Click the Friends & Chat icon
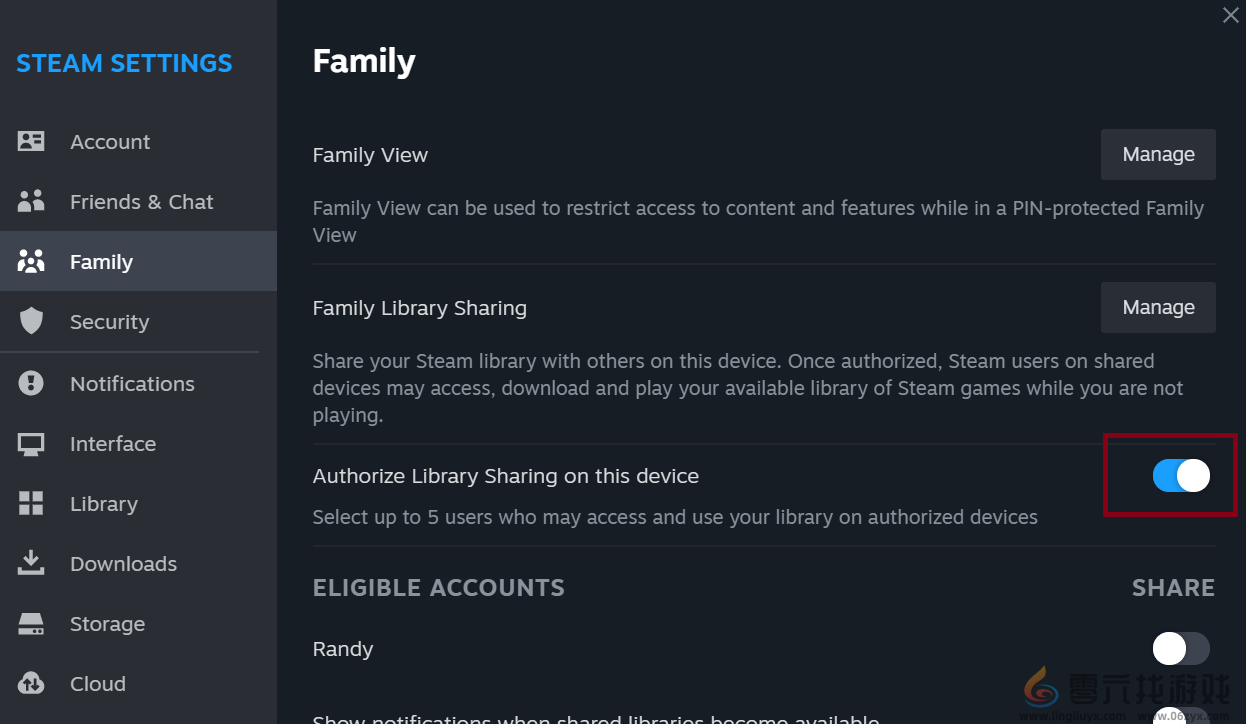 pos(31,201)
